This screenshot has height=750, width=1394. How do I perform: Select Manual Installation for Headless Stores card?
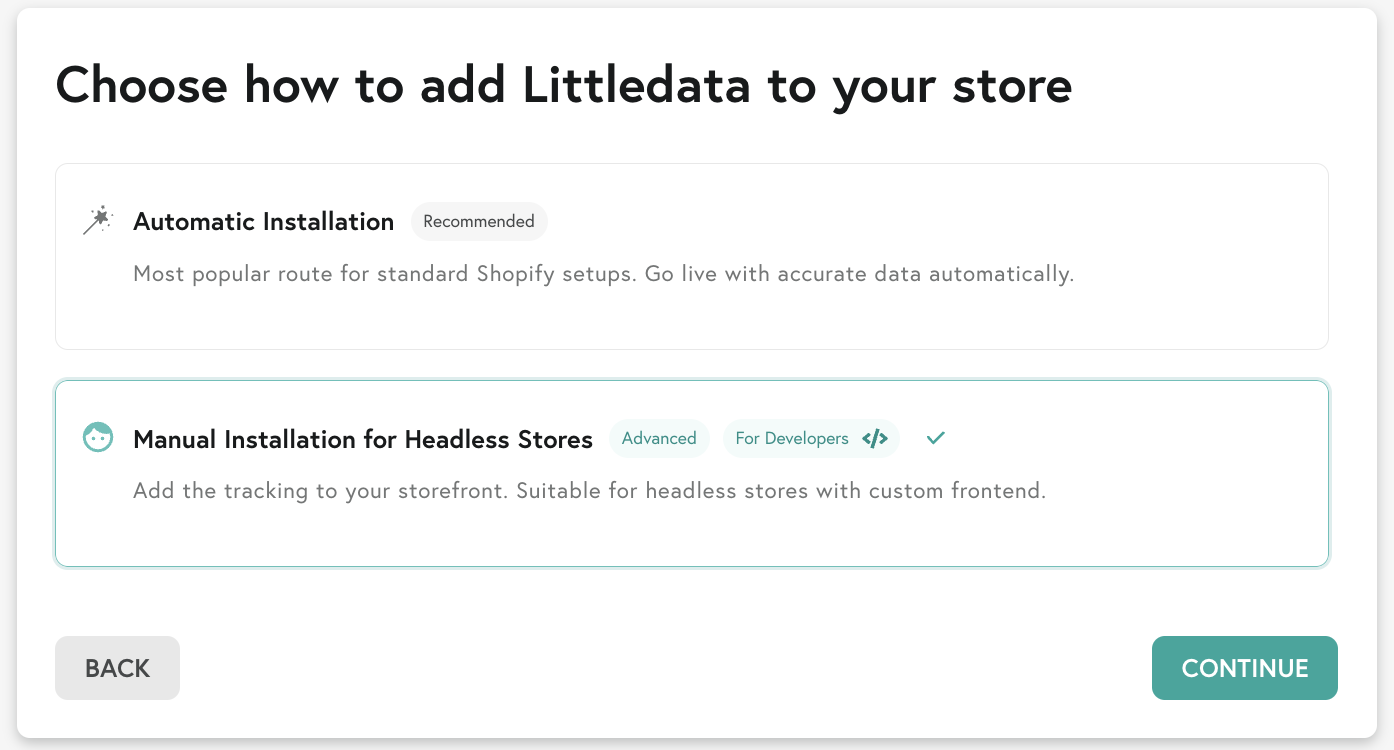(691, 473)
